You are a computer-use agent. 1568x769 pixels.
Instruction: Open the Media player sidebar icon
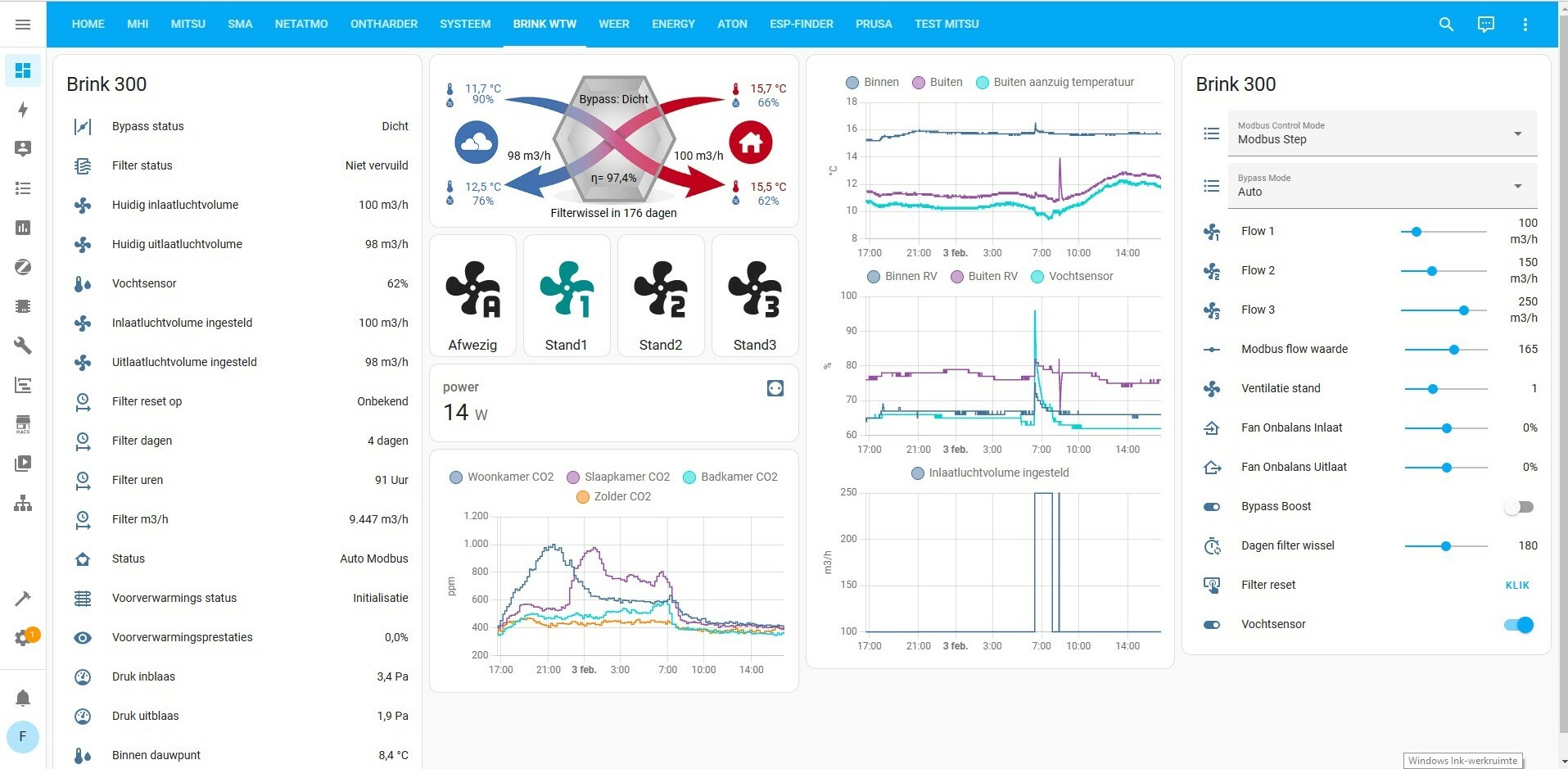23,464
